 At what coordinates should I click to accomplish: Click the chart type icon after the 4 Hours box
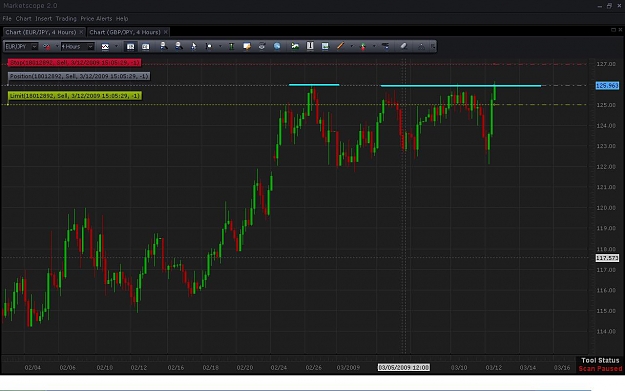(x=105, y=47)
